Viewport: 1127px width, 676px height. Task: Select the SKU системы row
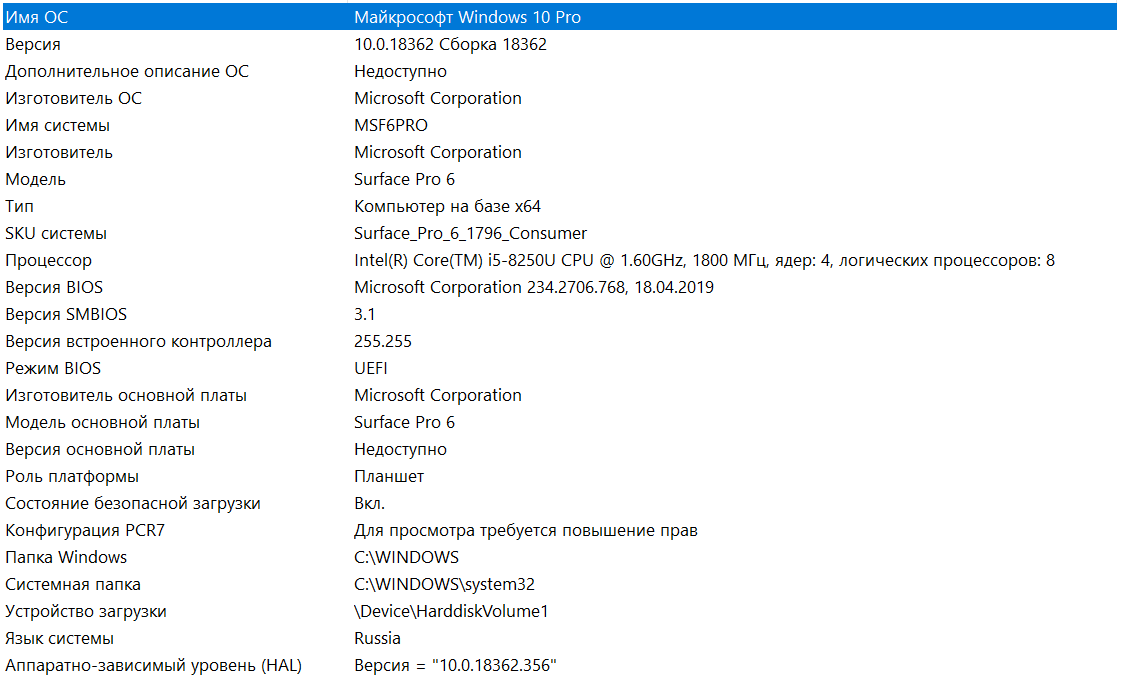[560, 233]
